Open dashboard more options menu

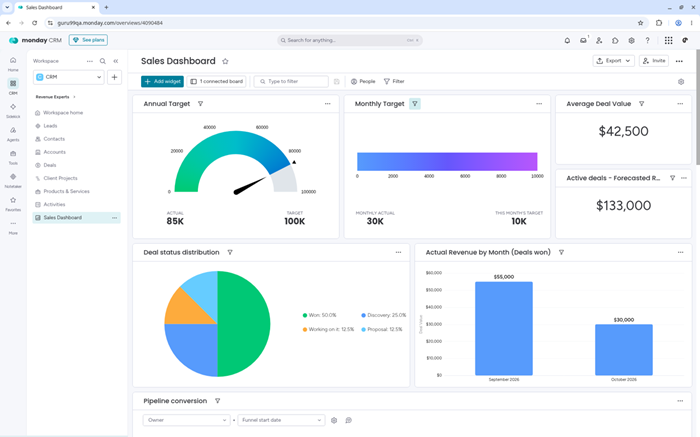679,61
